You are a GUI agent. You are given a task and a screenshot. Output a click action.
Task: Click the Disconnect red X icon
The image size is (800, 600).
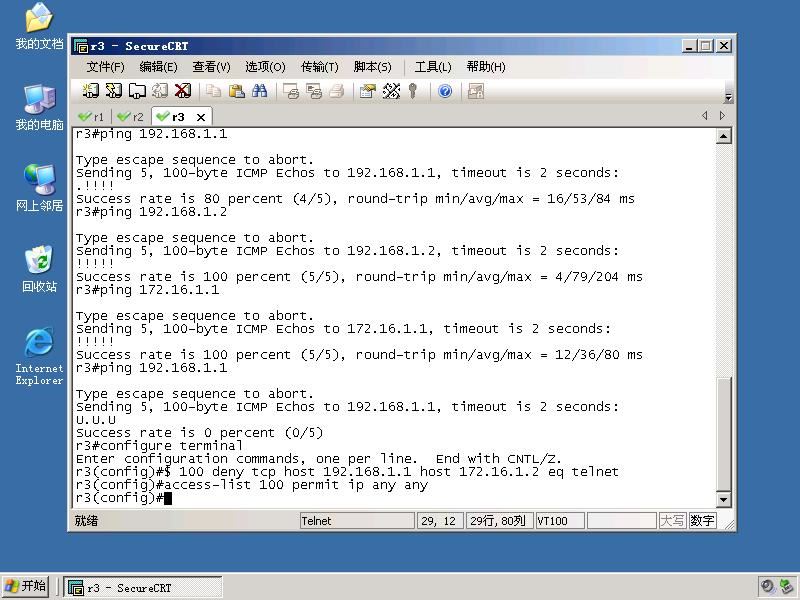tap(183, 91)
